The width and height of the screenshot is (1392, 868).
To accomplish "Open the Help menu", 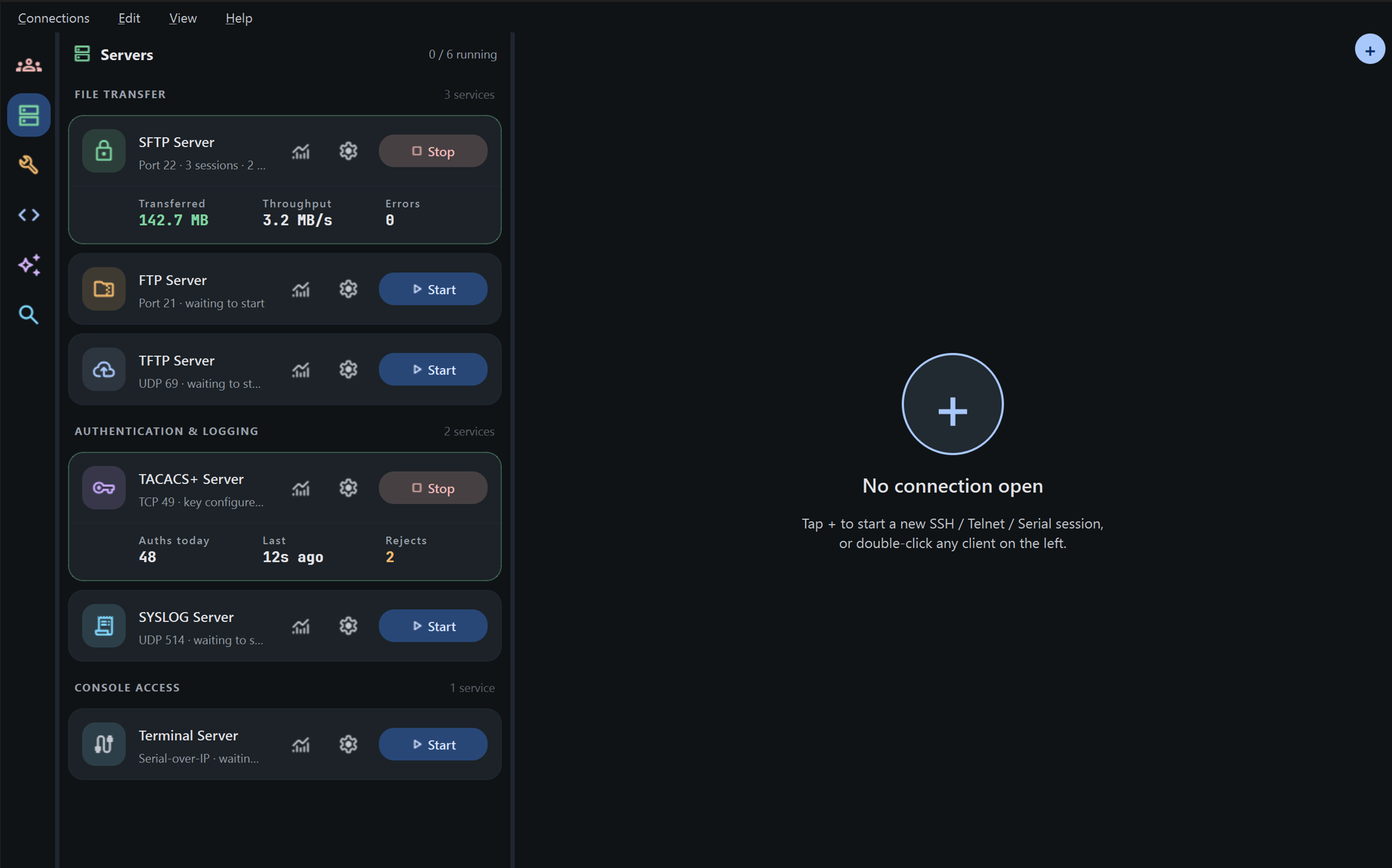I will pos(239,18).
